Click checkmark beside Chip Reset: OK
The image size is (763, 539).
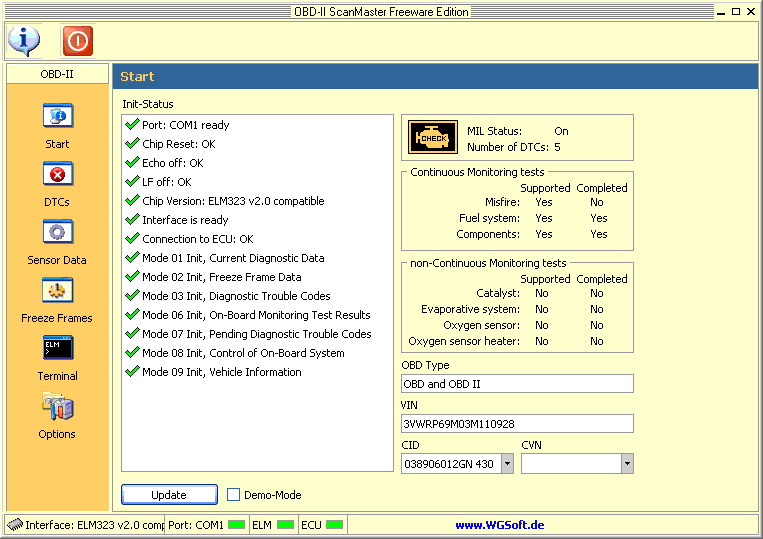click(x=132, y=144)
